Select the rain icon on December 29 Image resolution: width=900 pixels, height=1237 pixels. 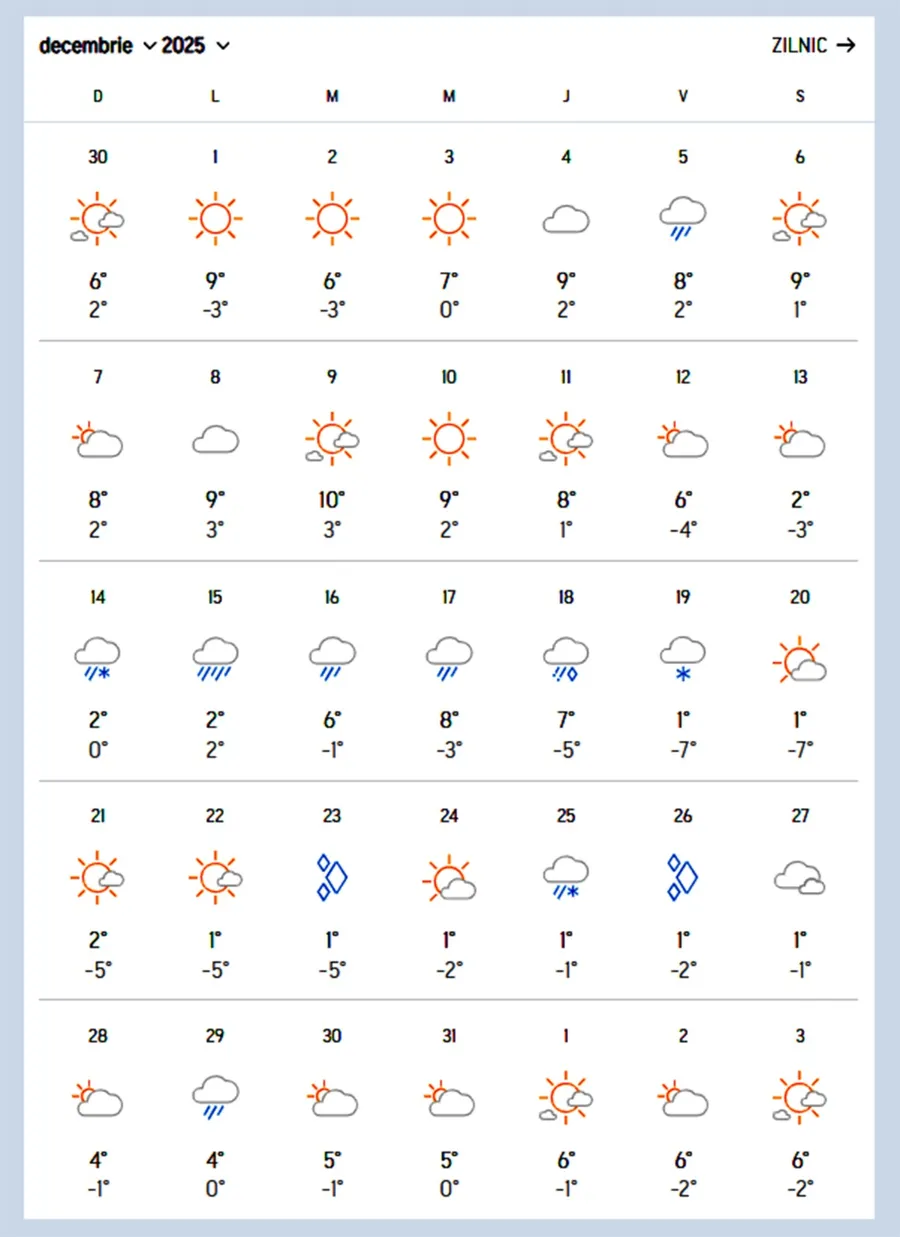click(x=215, y=1097)
